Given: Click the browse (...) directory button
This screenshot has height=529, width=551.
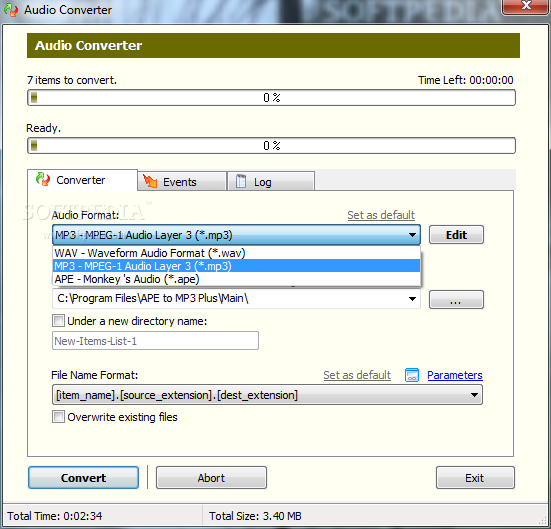Looking at the screenshot, I should click(x=456, y=299).
